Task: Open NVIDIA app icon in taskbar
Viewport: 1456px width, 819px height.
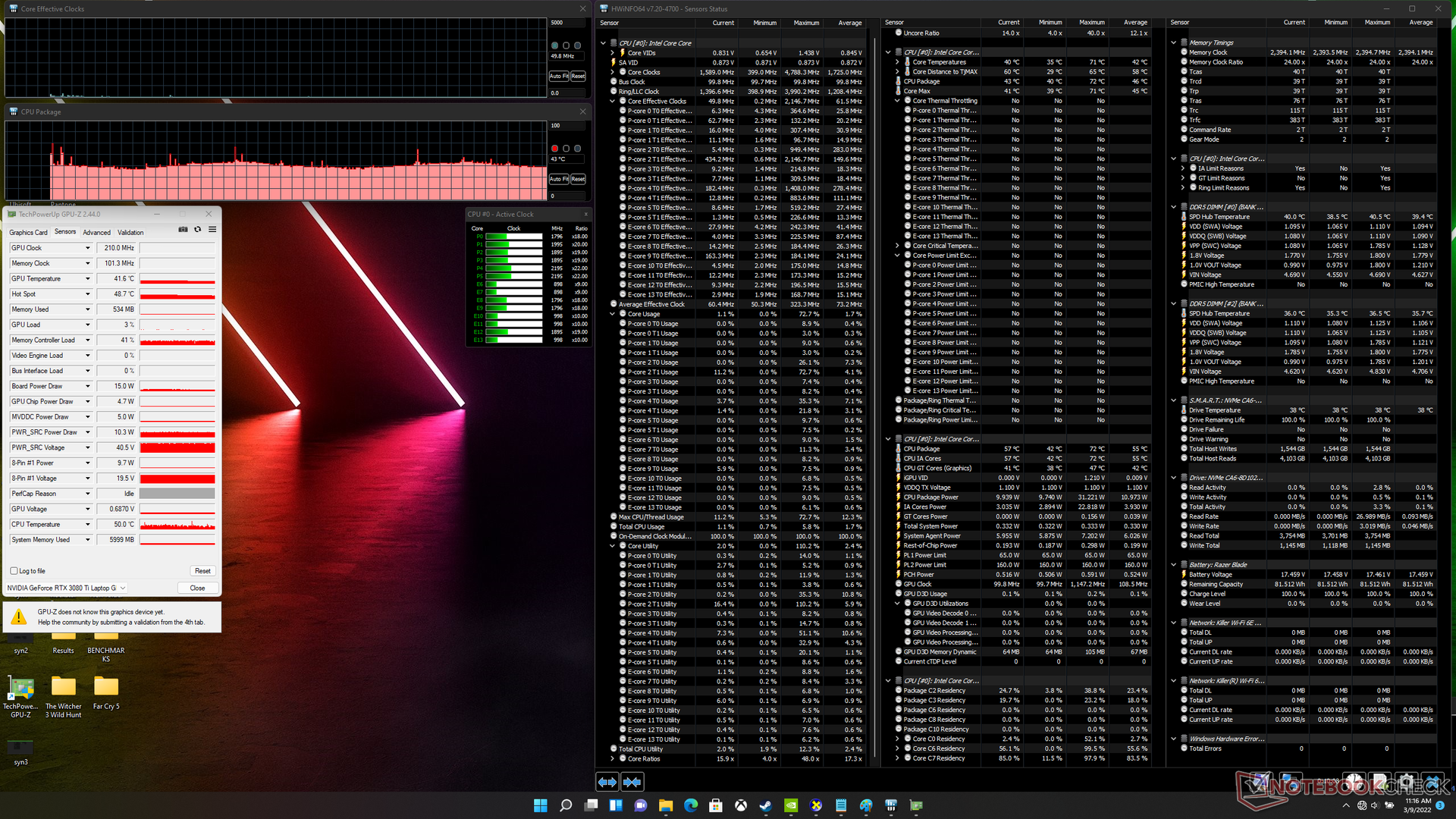Action: tap(791, 805)
